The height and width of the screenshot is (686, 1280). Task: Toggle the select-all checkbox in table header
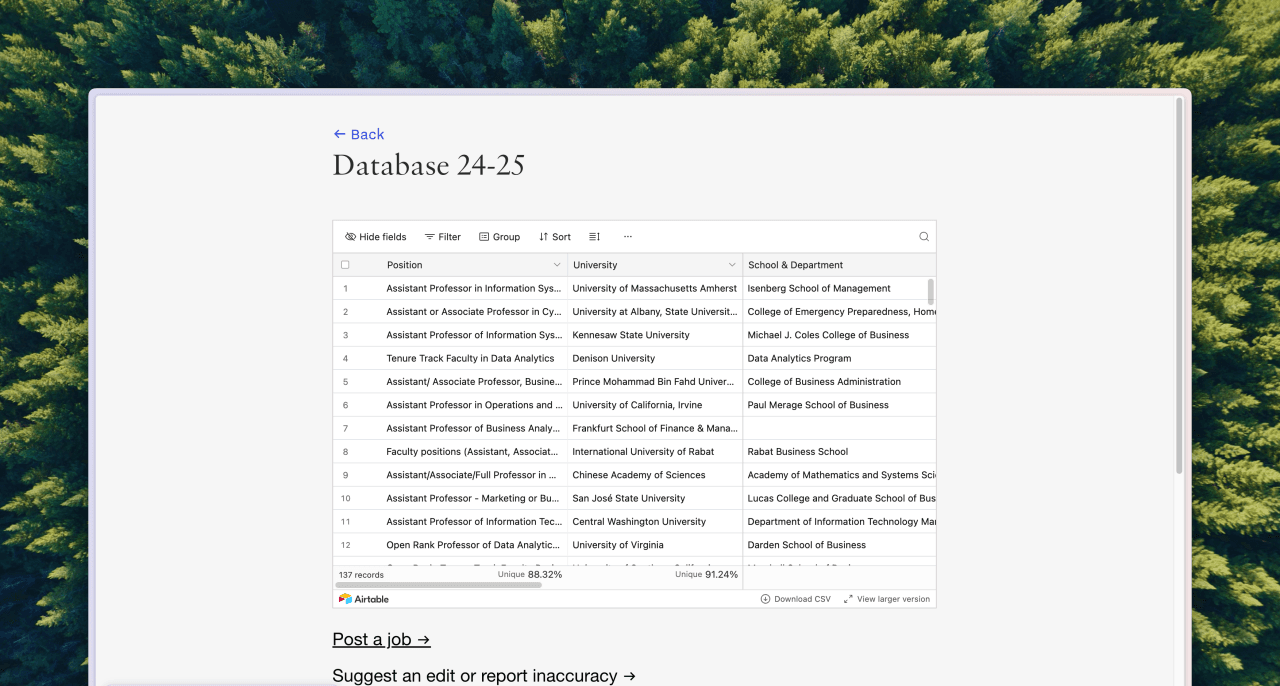click(x=345, y=265)
